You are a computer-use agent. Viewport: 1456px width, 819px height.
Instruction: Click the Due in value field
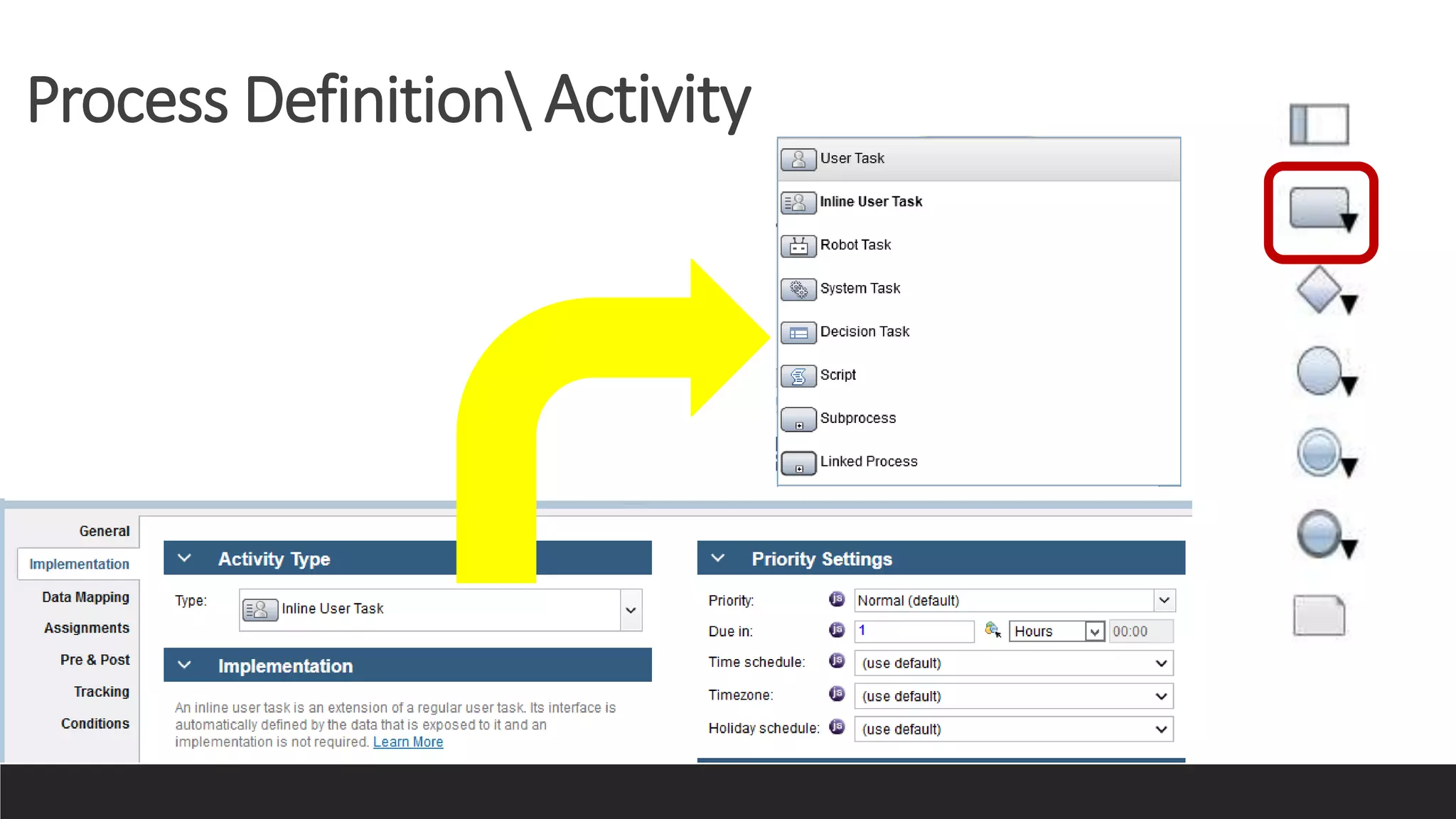(914, 631)
